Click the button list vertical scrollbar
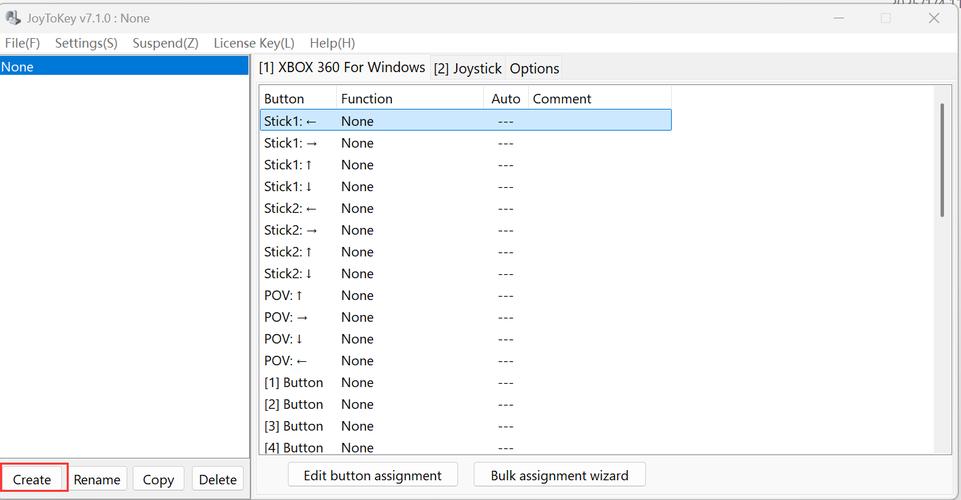 point(941,160)
